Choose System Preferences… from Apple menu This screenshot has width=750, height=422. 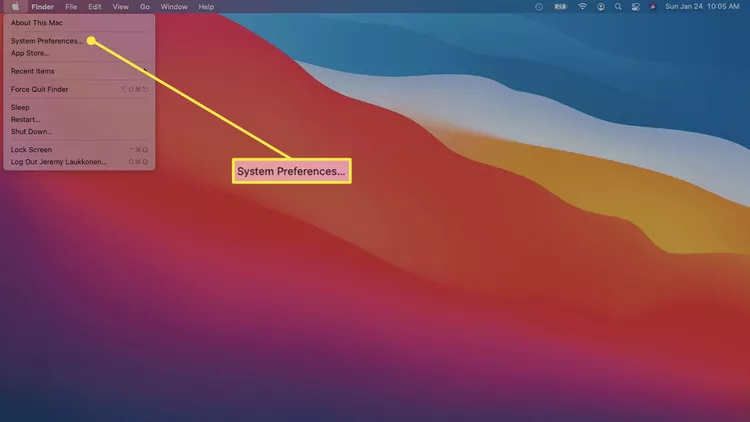(79, 41)
